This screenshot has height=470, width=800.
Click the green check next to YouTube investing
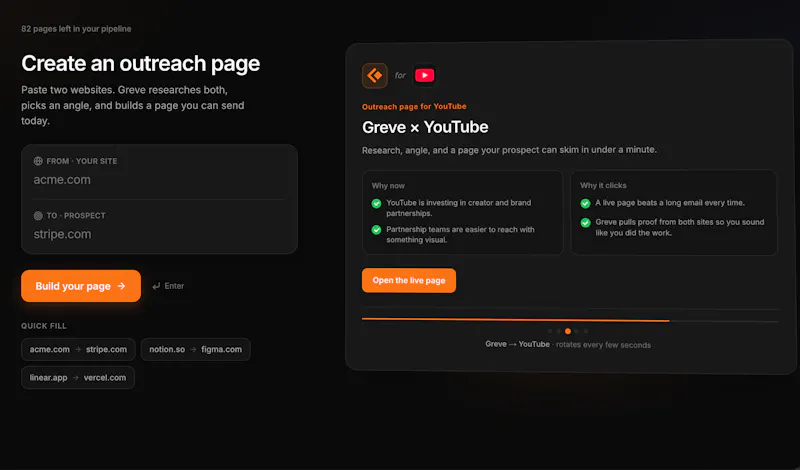pos(377,204)
